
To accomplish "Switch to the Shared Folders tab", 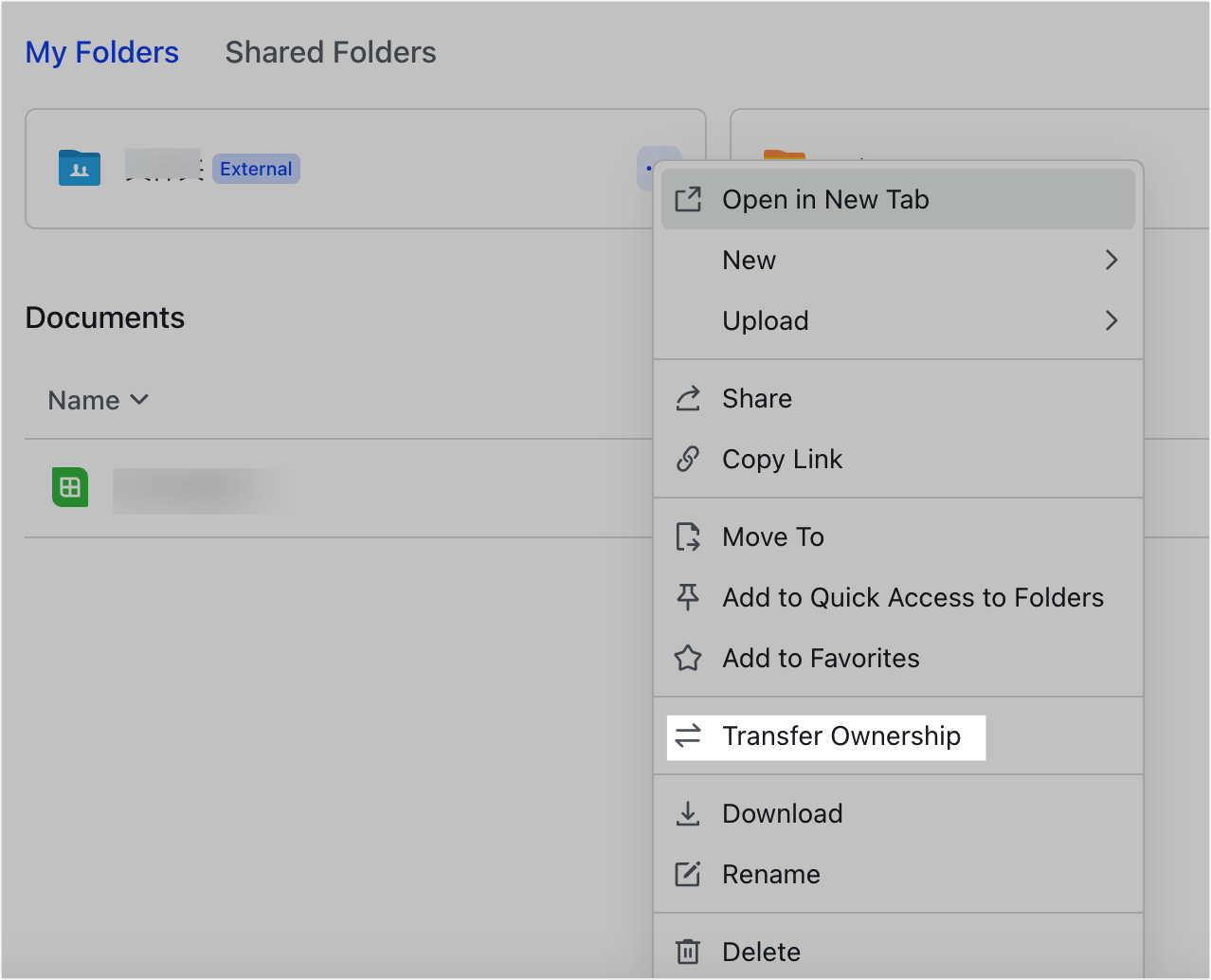I will click(x=330, y=52).
